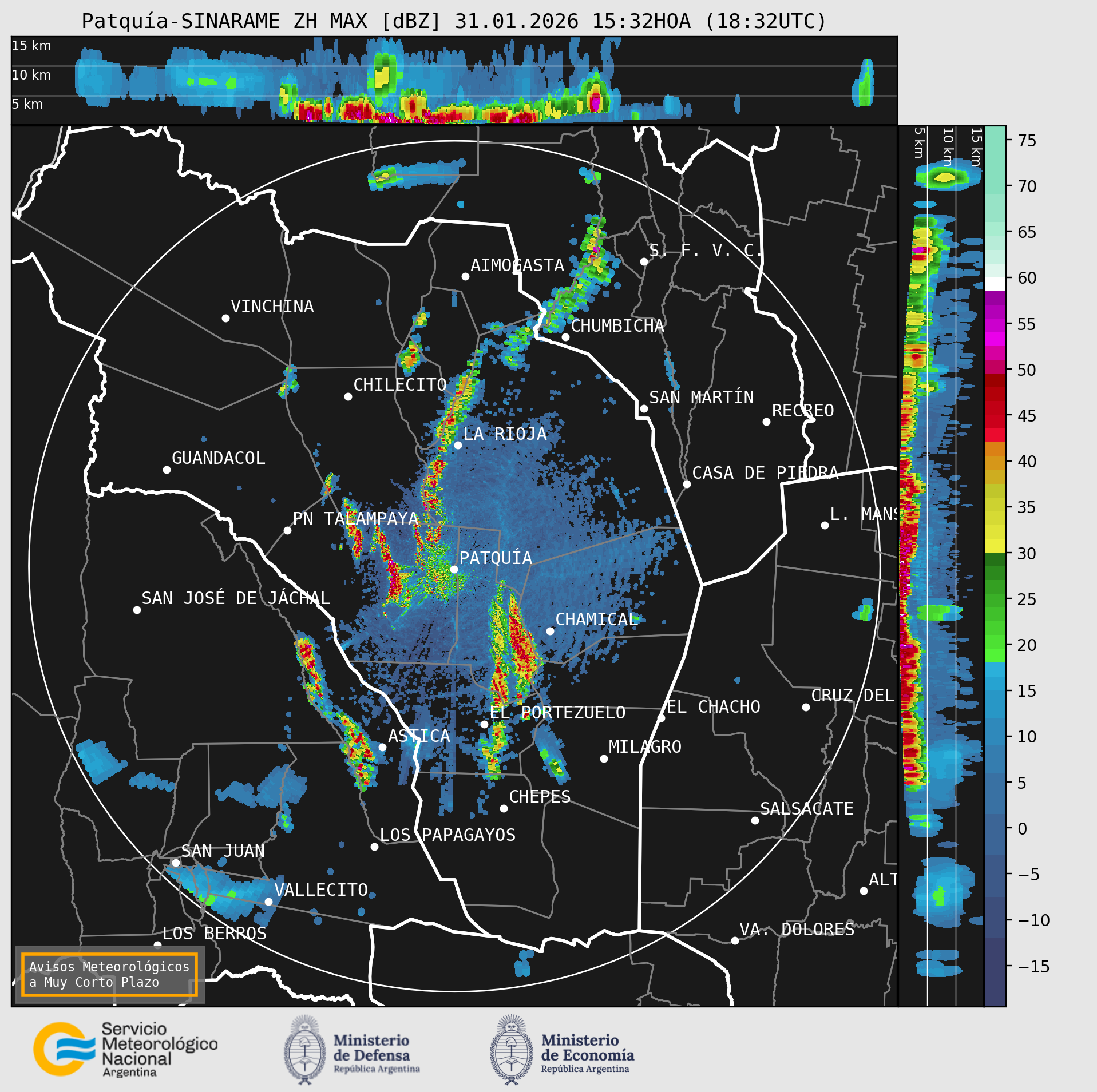Click the radar title text at top

(x=454, y=21)
